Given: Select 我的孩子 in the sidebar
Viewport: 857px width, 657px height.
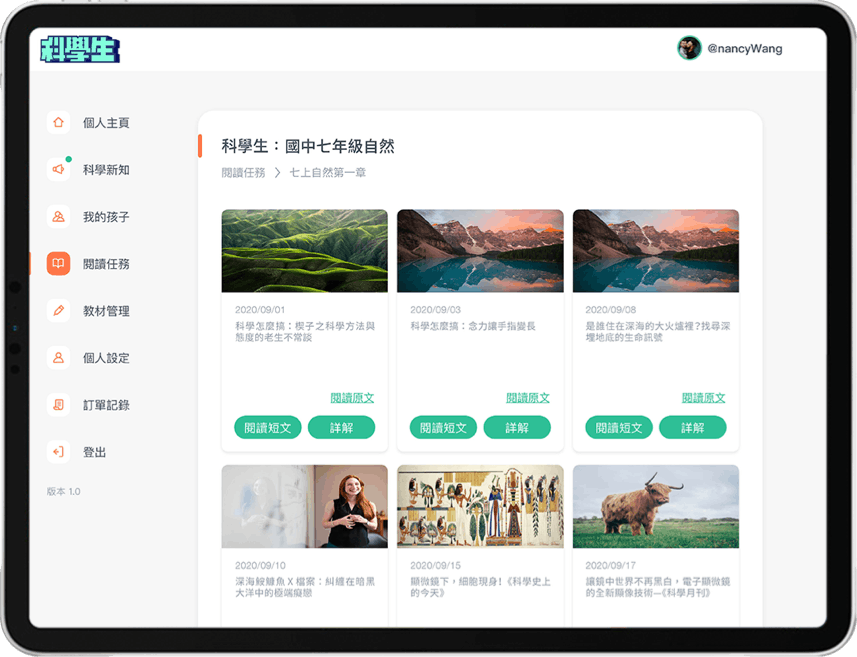Looking at the screenshot, I should [106, 217].
